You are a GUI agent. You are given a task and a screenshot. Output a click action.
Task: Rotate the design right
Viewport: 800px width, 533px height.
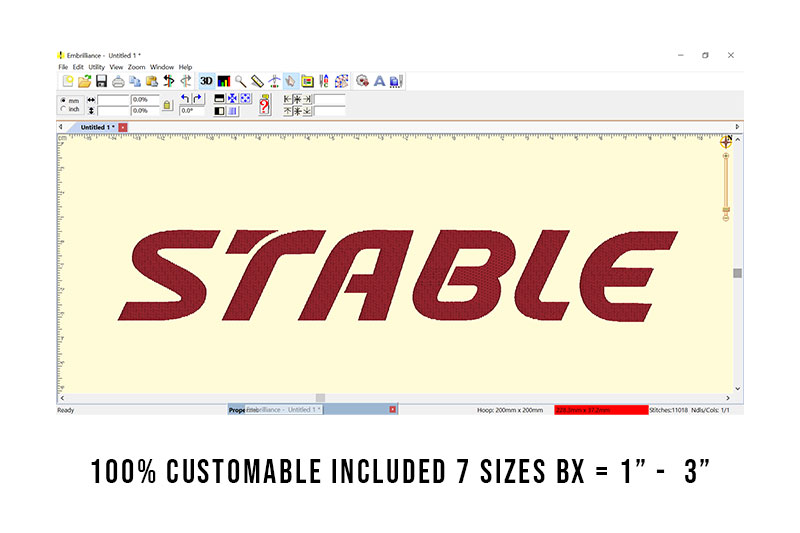click(197, 98)
